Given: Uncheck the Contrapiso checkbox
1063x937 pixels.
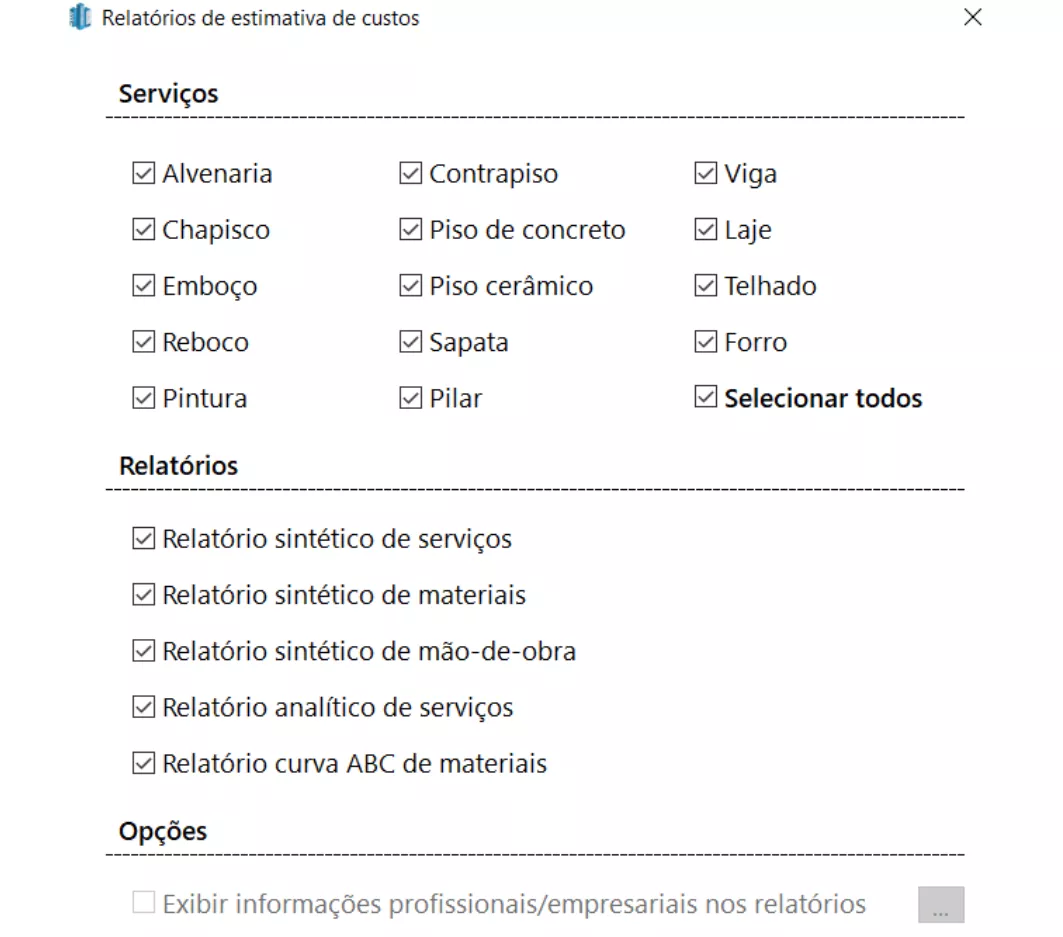Looking at the screenshot, I should tap(410, 174).
